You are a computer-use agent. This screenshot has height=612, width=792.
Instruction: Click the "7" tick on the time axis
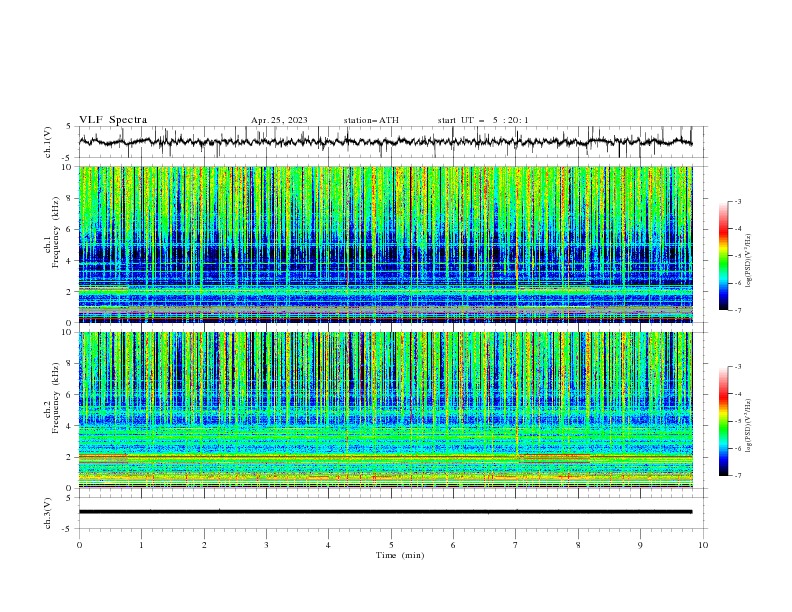point(516,545)
